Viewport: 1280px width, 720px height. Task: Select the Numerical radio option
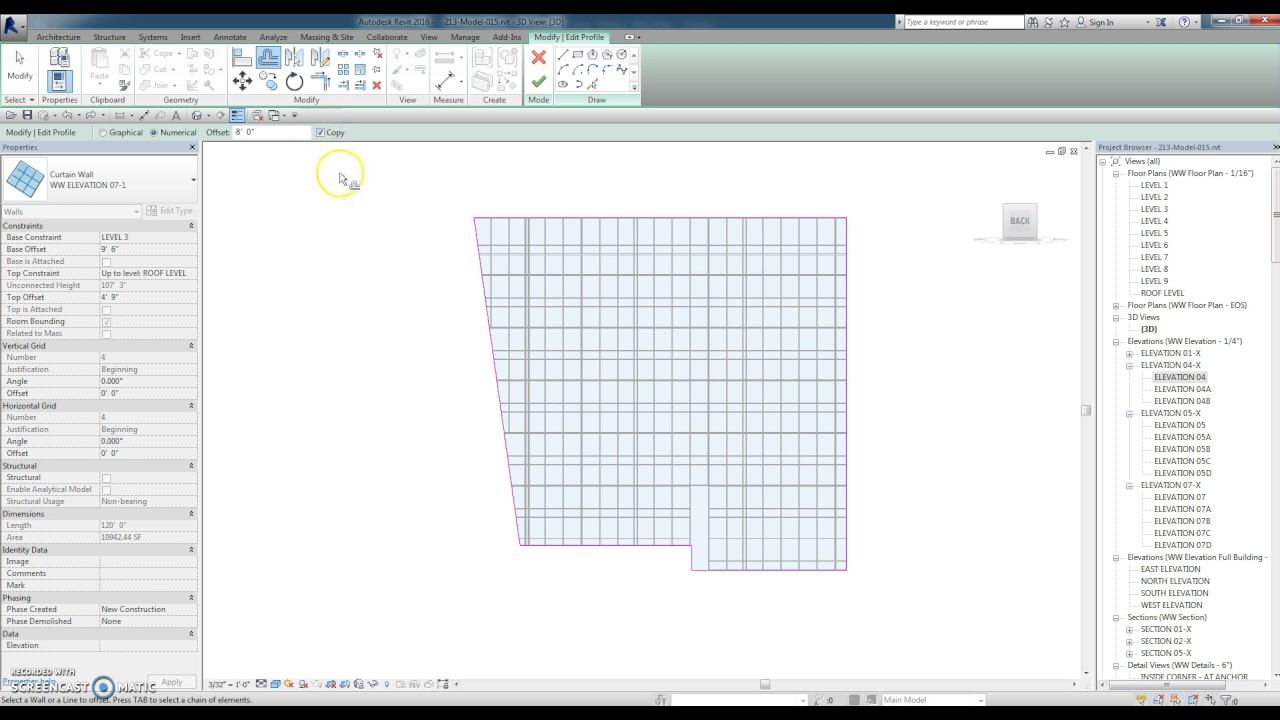click(153, 132)
